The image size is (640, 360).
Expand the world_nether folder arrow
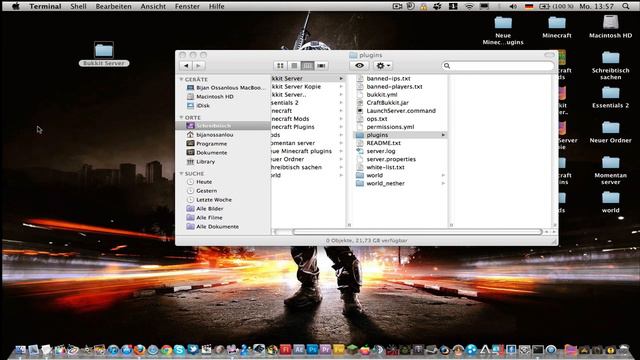(x=443, y=184)
